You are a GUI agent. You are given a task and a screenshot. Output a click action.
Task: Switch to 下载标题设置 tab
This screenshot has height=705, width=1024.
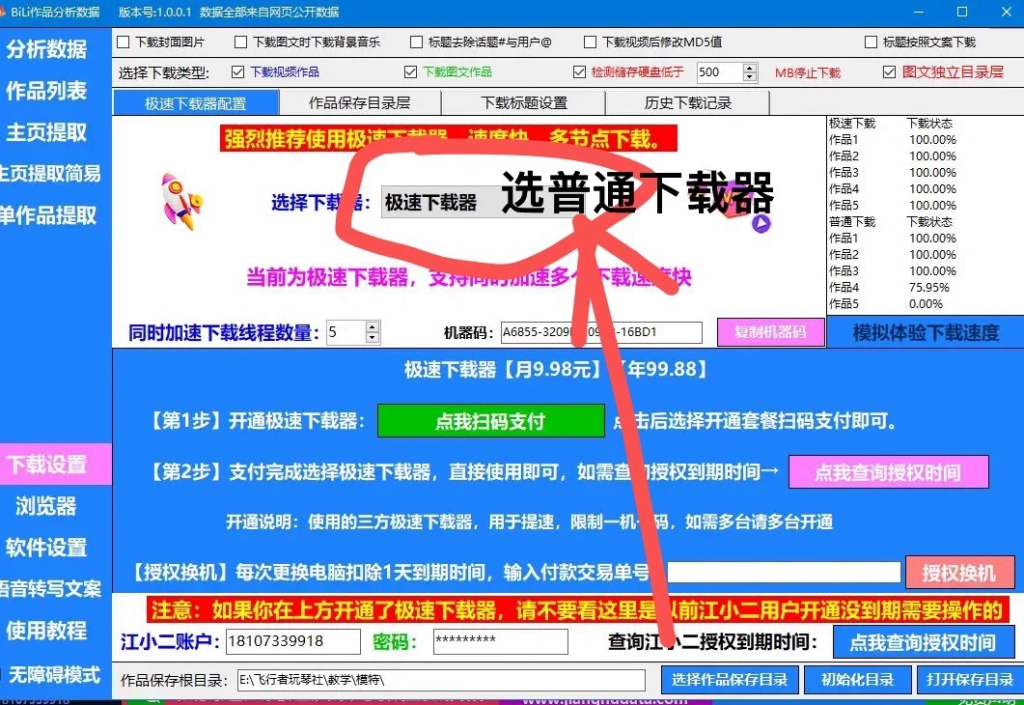tap(524, 103)
